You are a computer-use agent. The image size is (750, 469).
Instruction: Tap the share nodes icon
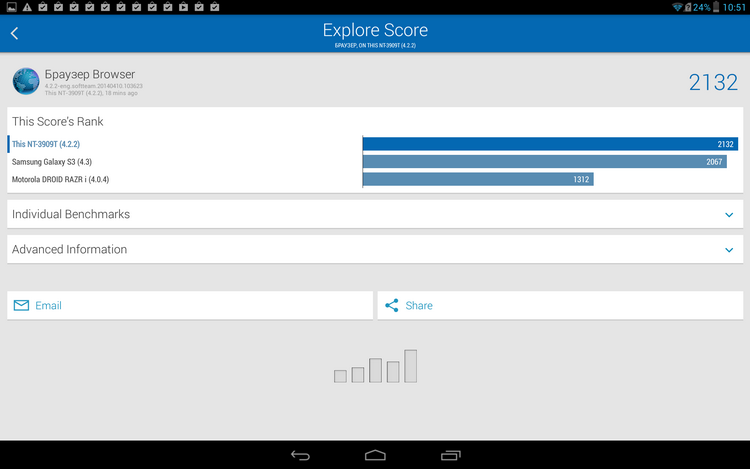392,305
